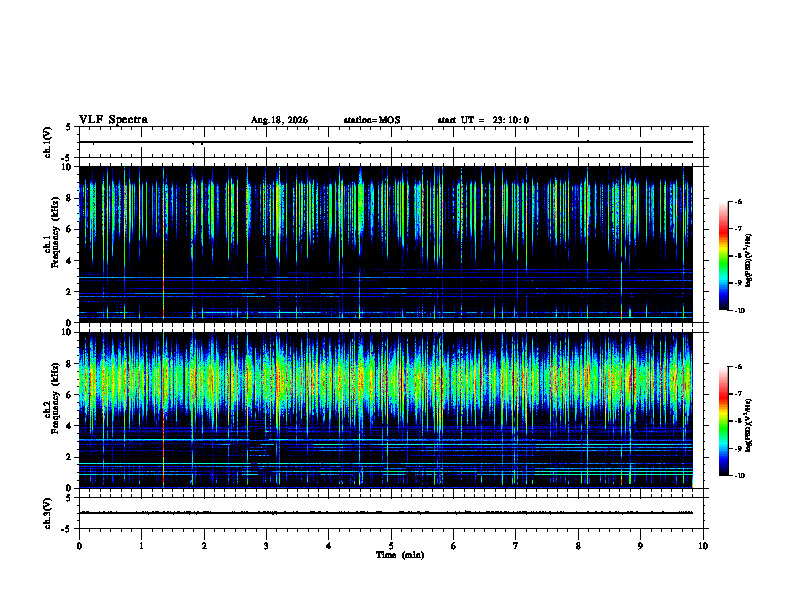The image size is (792, 612).
Task: Click time axis tick label "3"
Action: 266,546
